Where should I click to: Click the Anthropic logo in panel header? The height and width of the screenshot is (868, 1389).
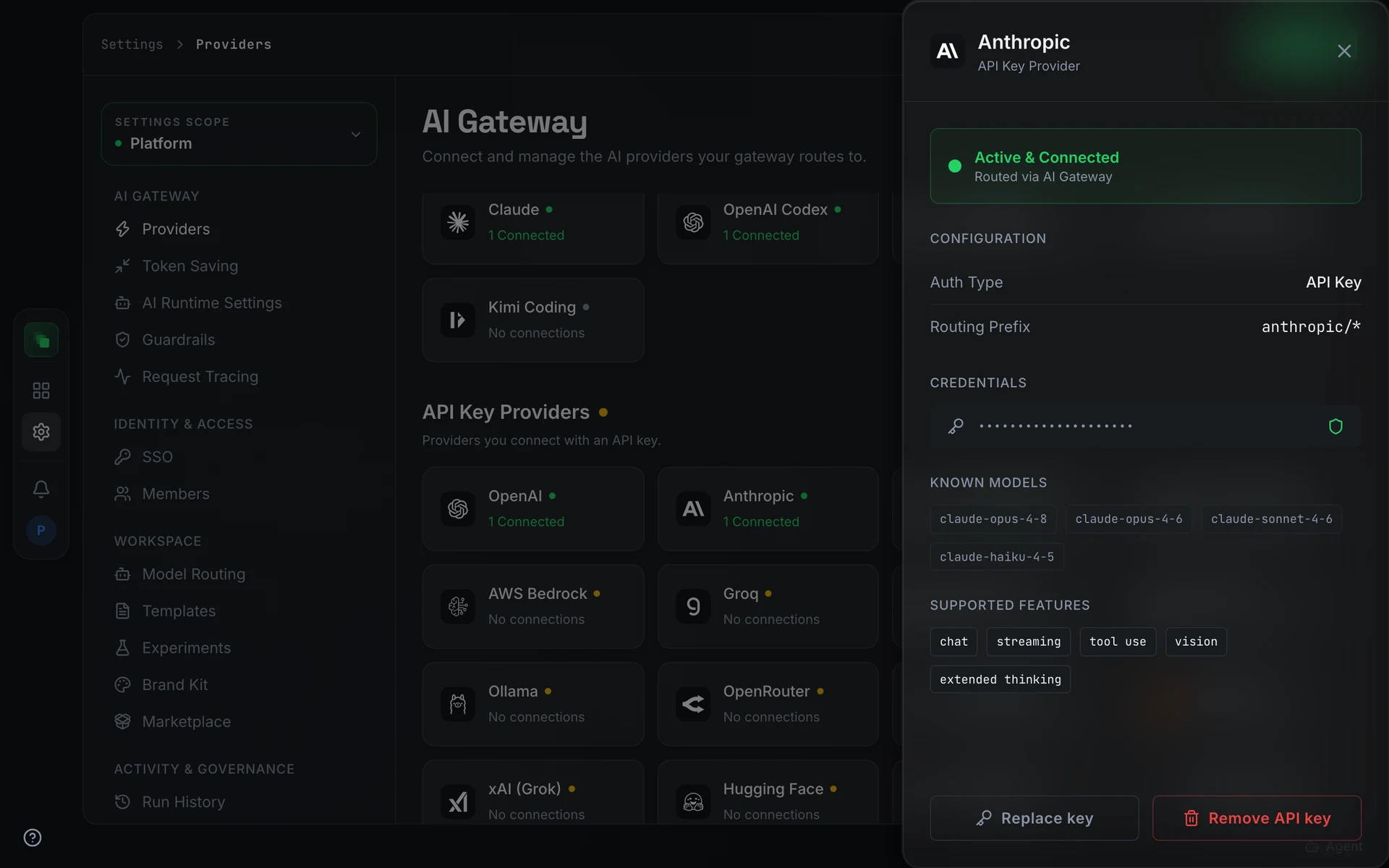[947, 51]
